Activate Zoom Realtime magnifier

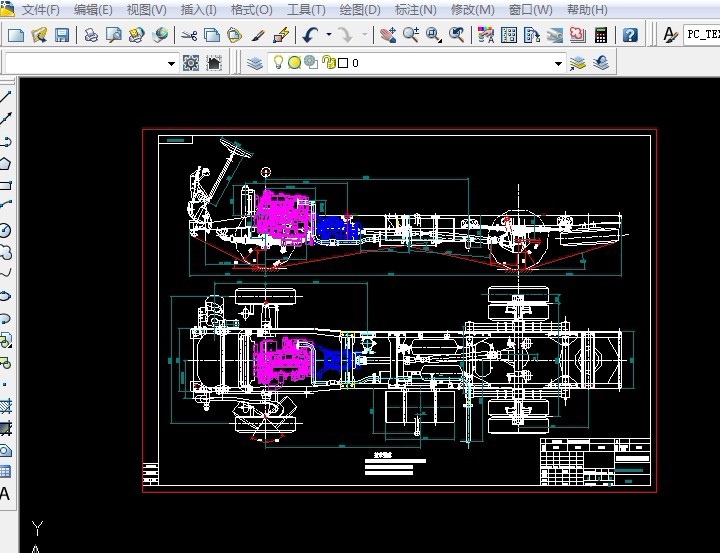point(411,35)
